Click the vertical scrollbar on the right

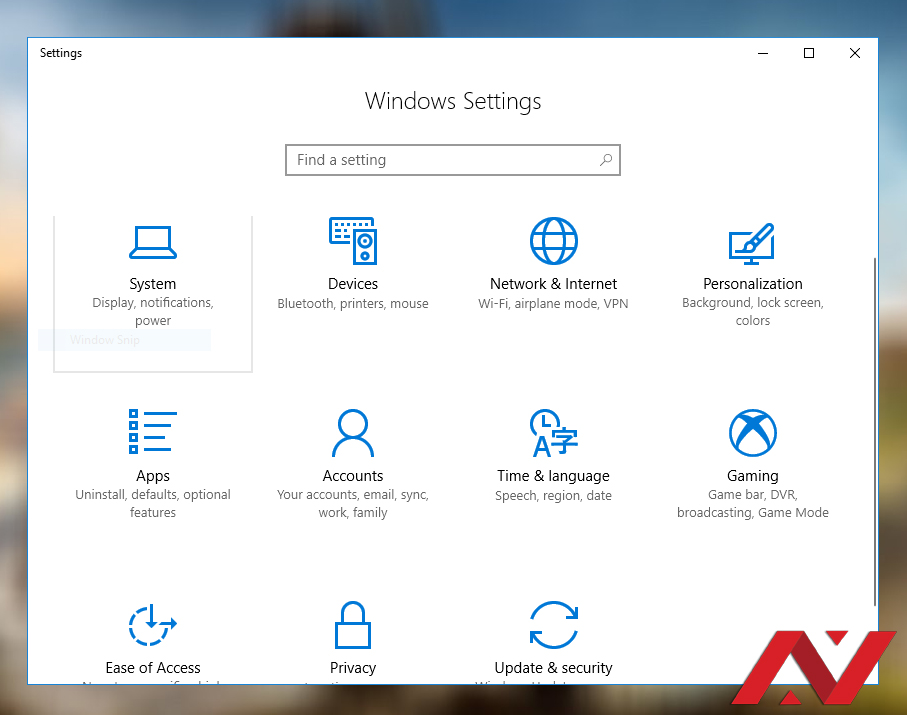(x=875, y=430)
